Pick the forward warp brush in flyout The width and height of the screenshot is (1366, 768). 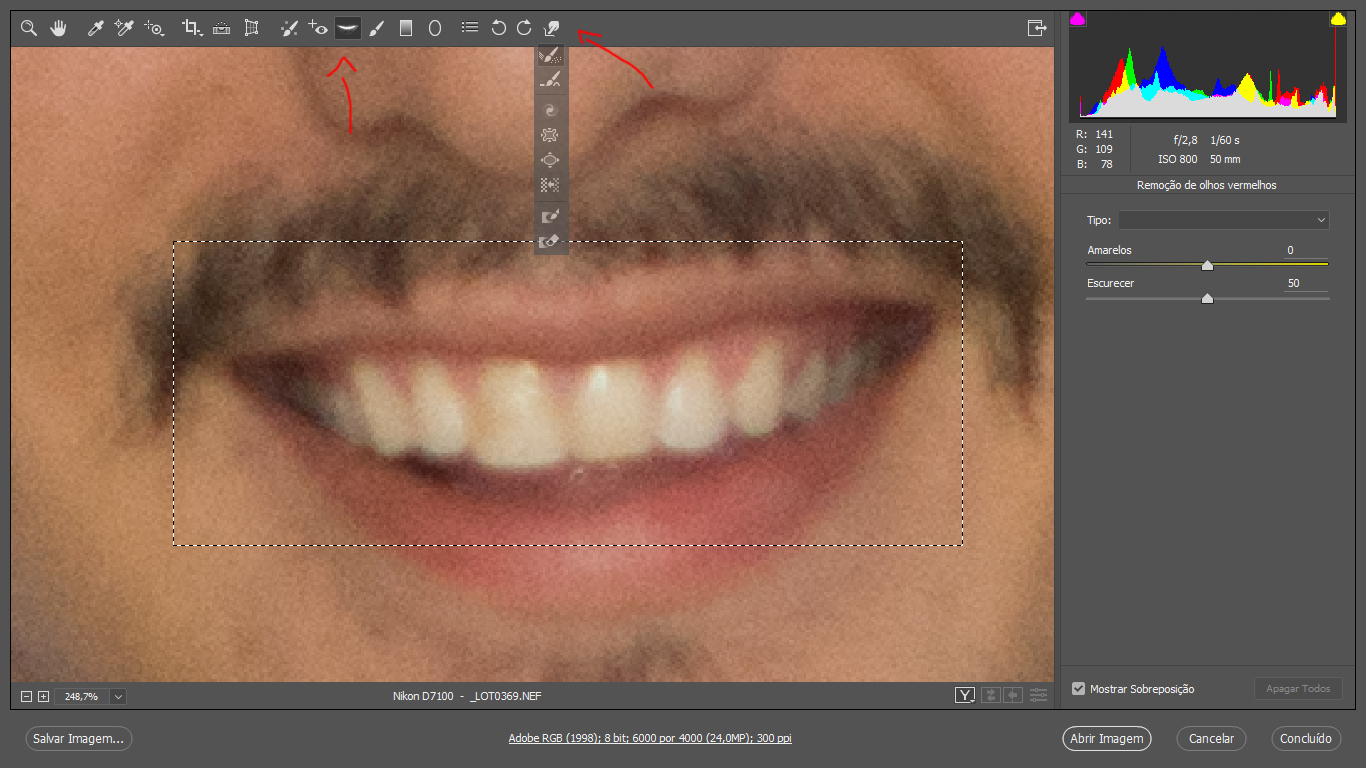(x=551, y=56)
